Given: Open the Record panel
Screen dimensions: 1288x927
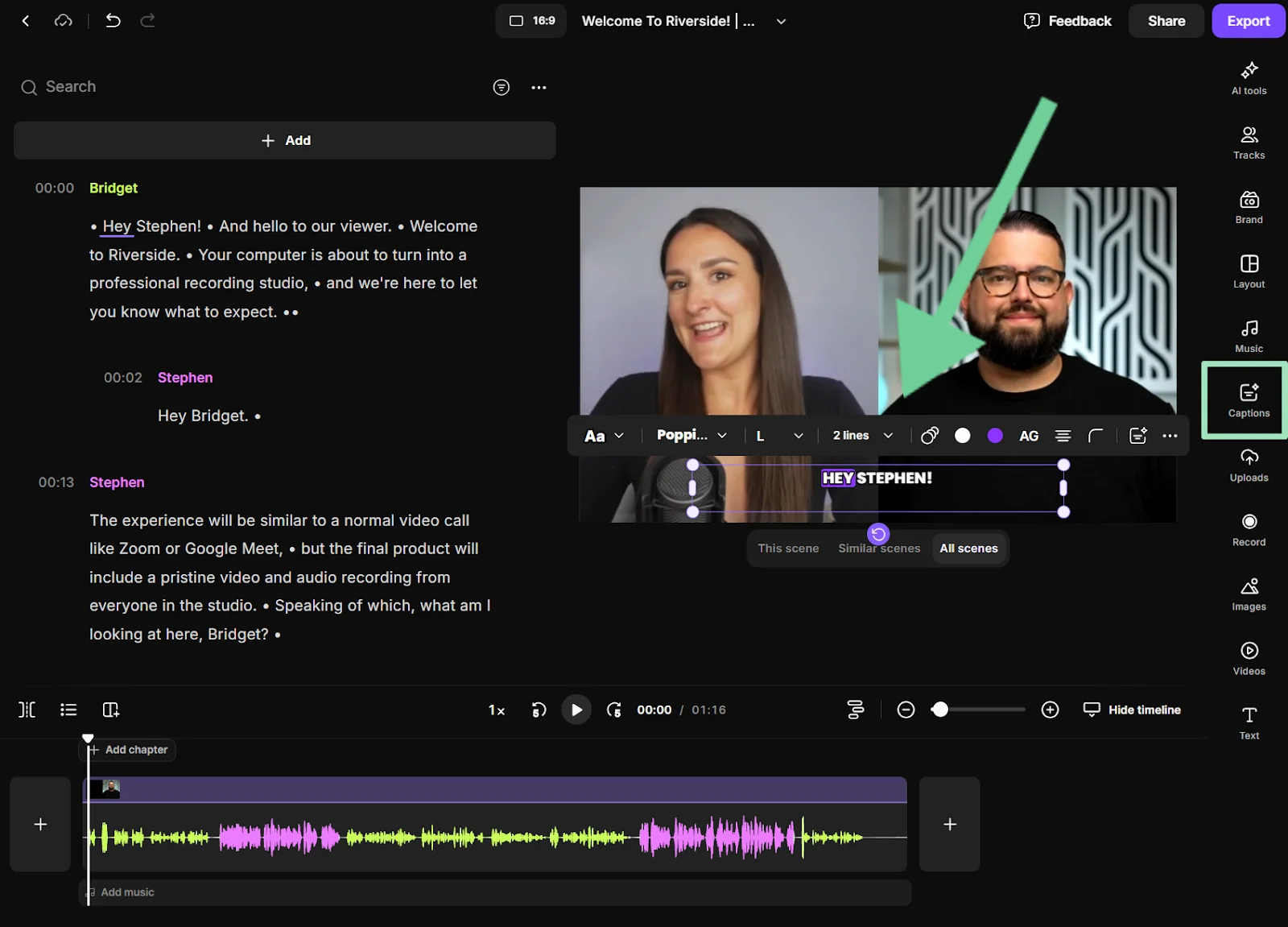Looking at the screenshot, I should point(1249,529).
